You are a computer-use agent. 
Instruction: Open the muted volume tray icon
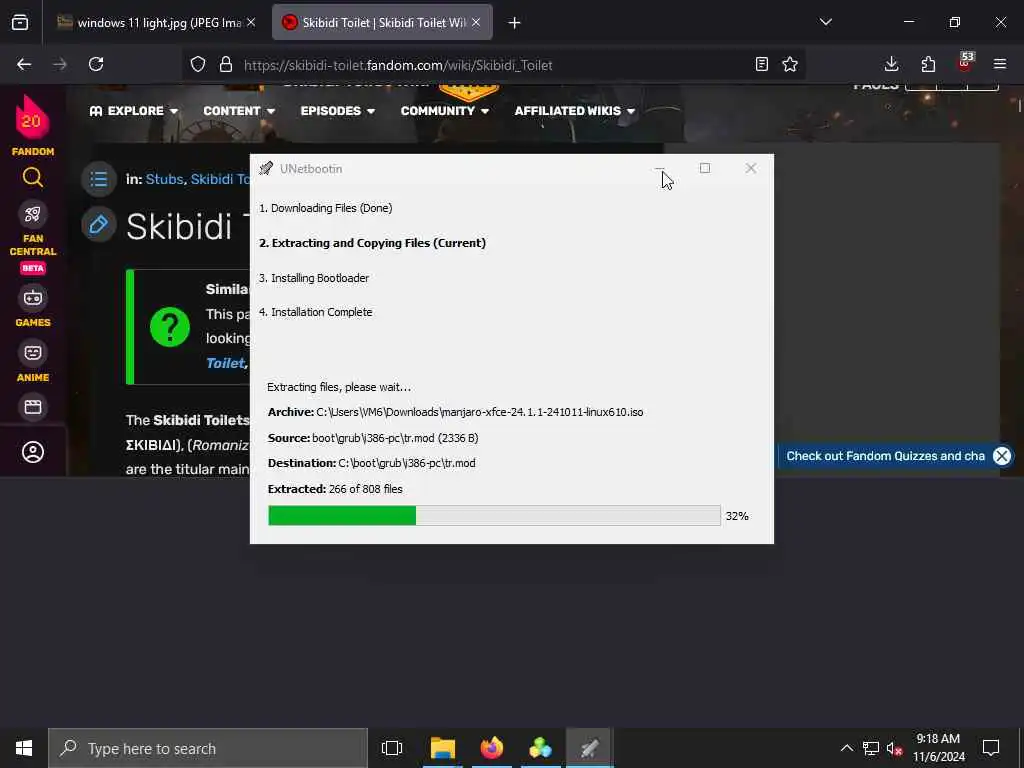click(894, 749)
